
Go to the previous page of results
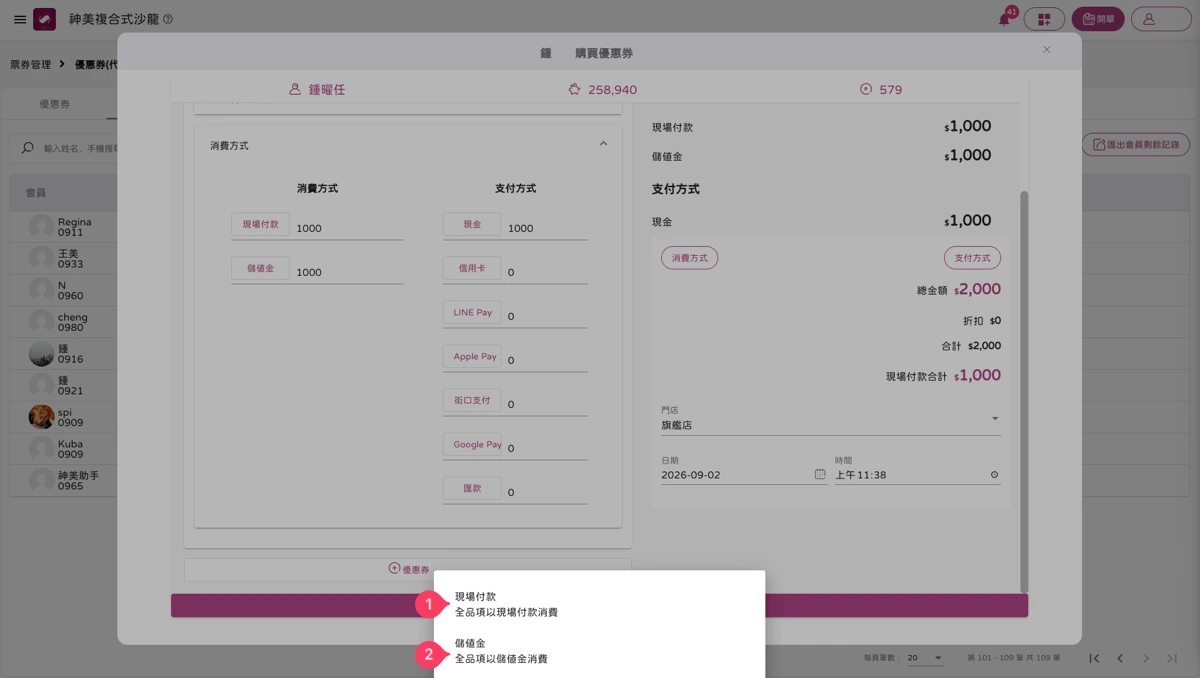pyautogui.click(x=1120, y=658)
